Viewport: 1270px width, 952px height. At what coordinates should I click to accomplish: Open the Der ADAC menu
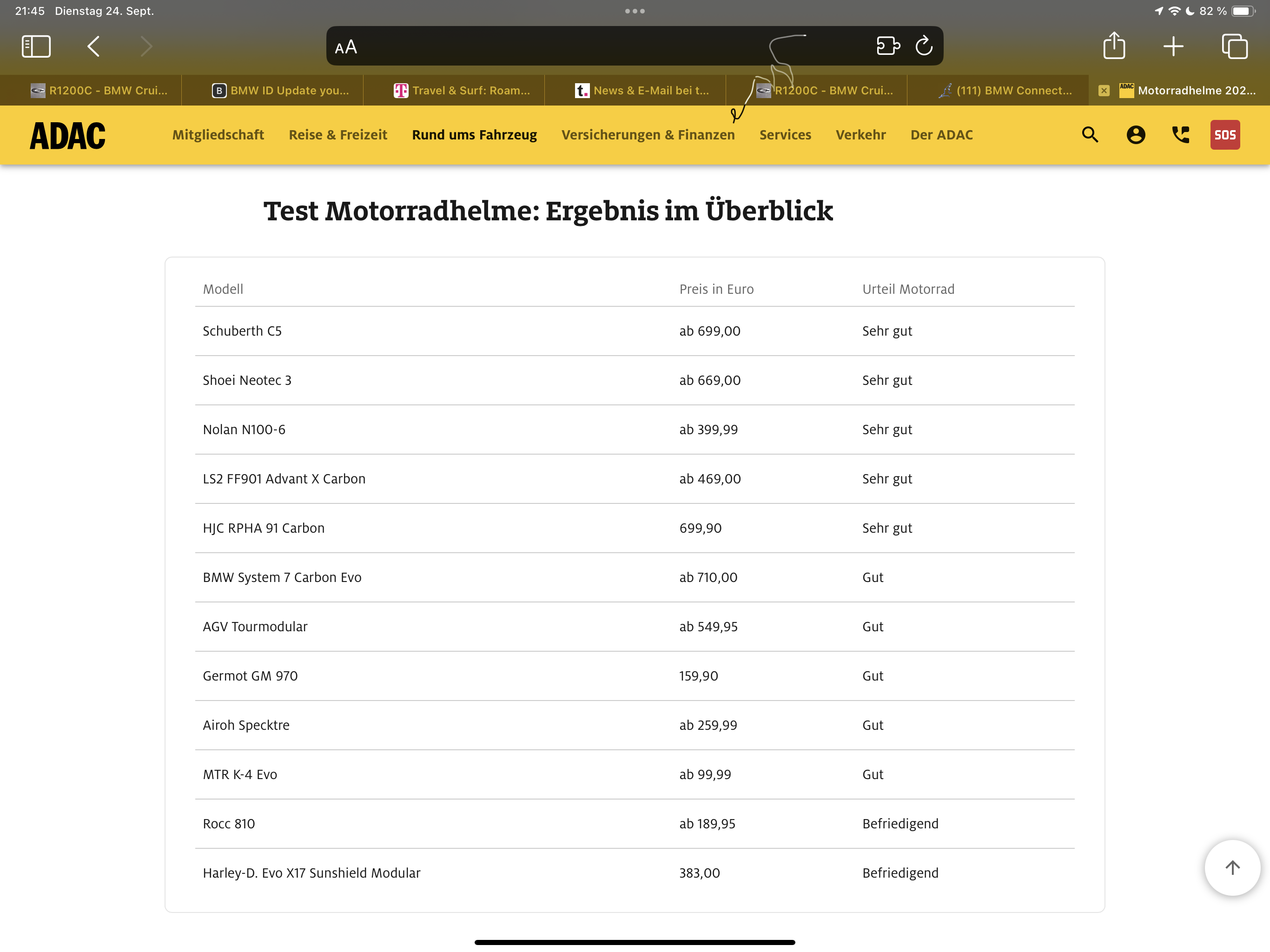(x=941, y=135)
